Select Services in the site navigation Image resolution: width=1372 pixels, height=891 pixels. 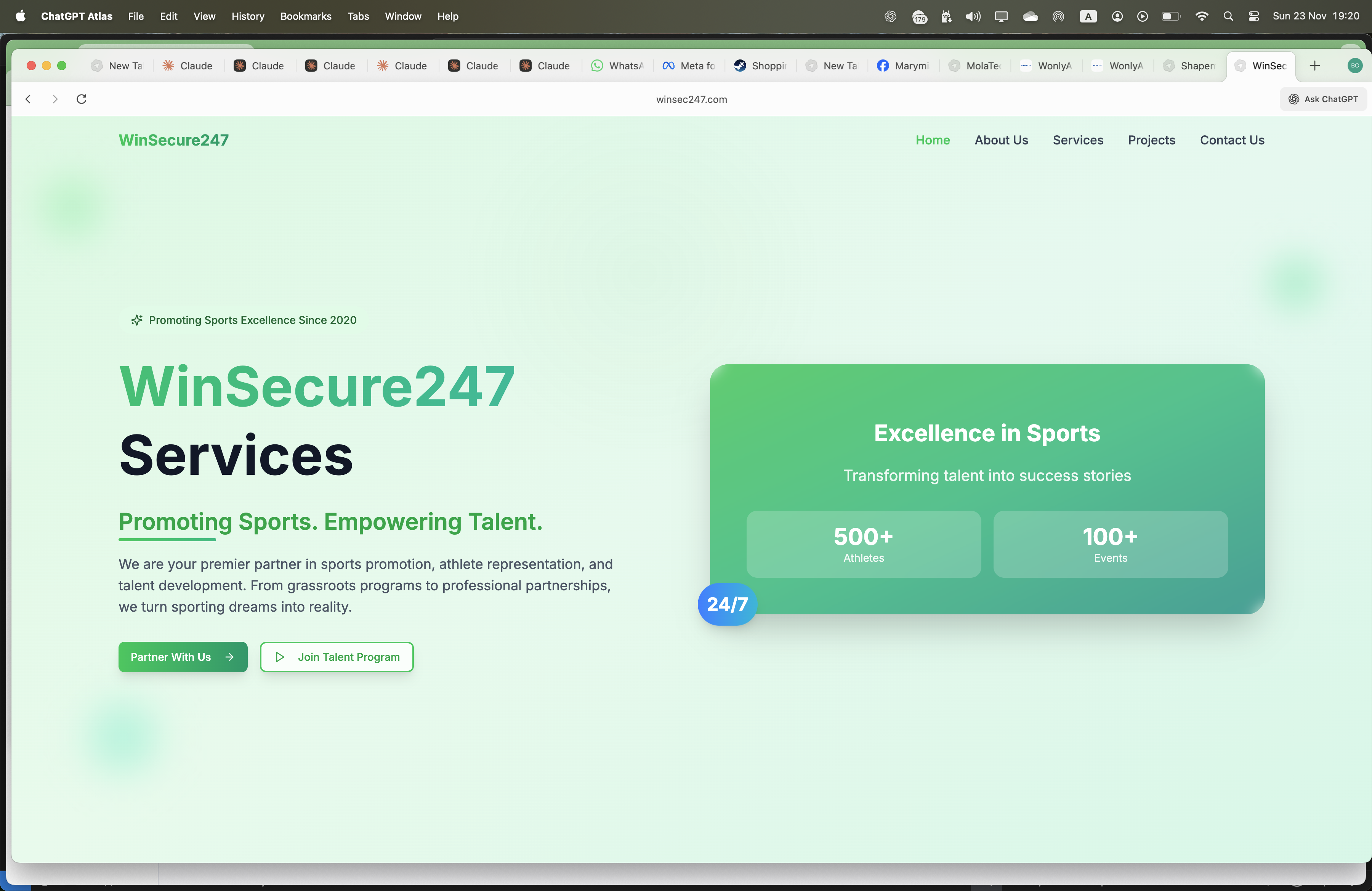1078,140
